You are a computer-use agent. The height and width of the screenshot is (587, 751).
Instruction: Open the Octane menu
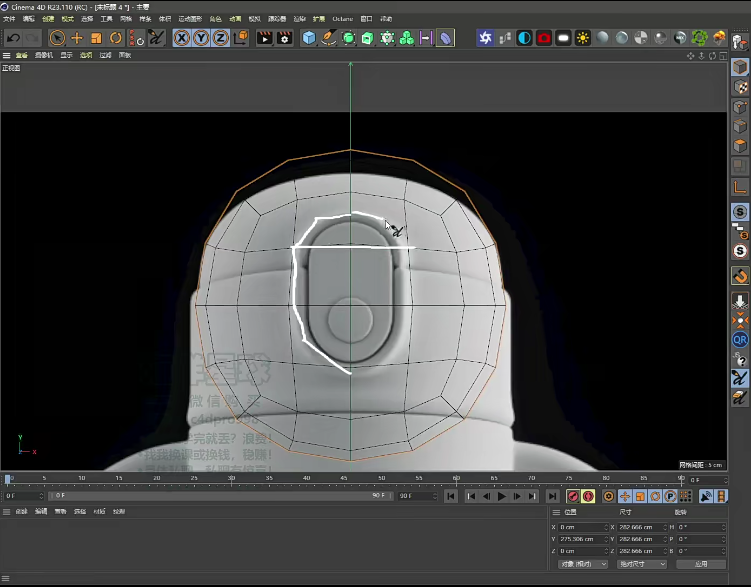click(x=342, y=18)
